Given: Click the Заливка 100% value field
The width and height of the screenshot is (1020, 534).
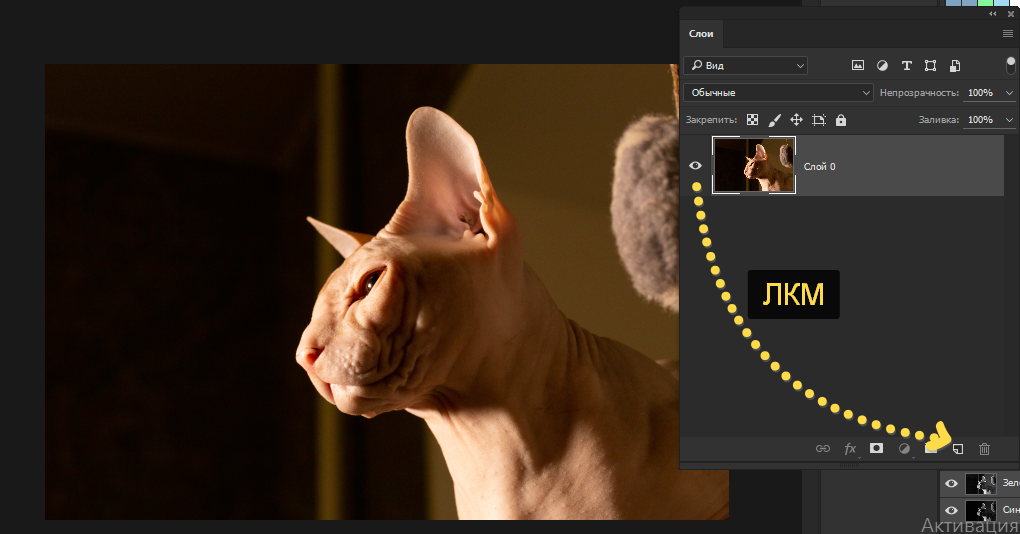Looking at the screenshot, I should click(982, 120).
